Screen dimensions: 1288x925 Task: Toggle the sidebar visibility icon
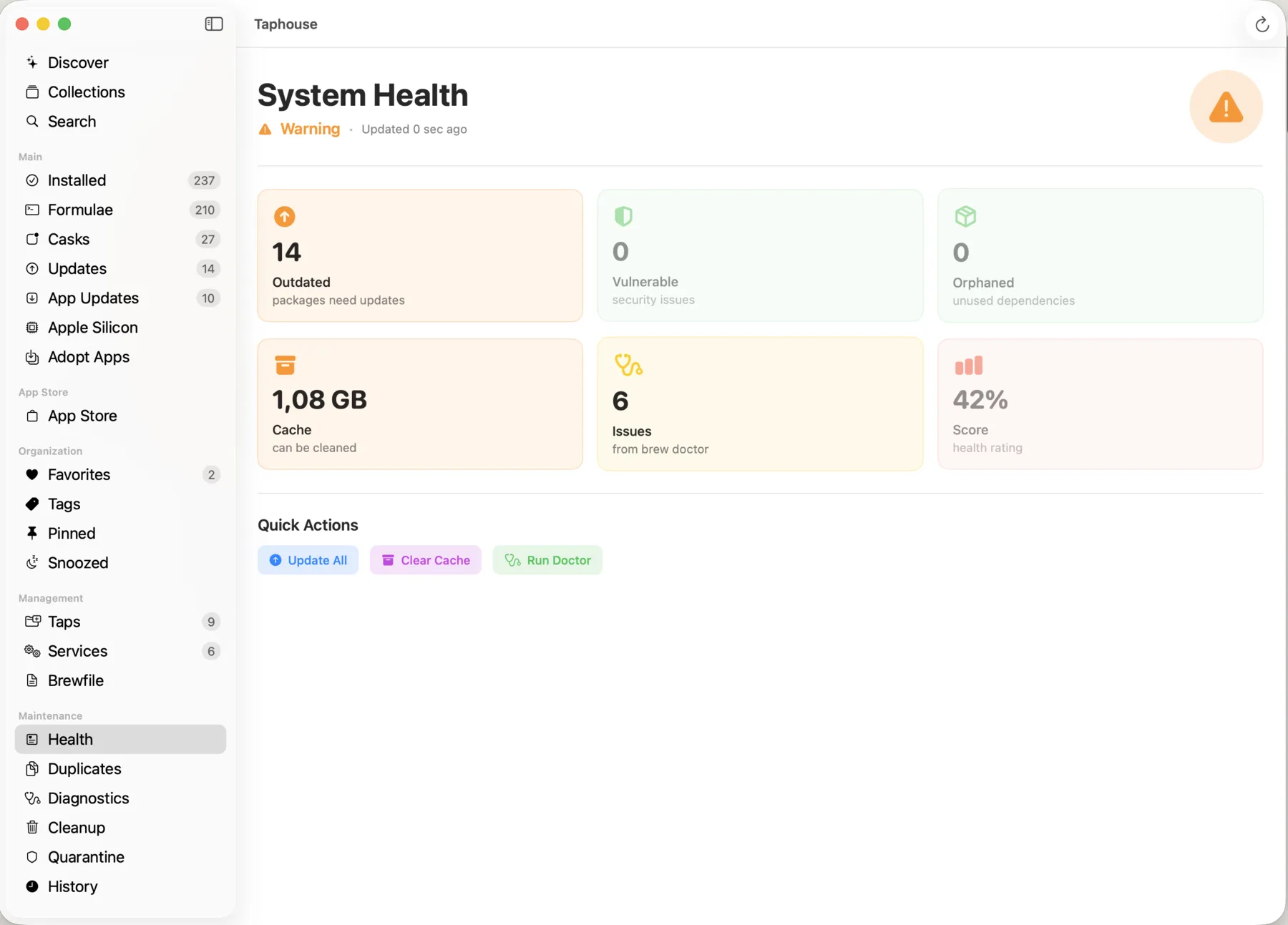click(214, 24)
